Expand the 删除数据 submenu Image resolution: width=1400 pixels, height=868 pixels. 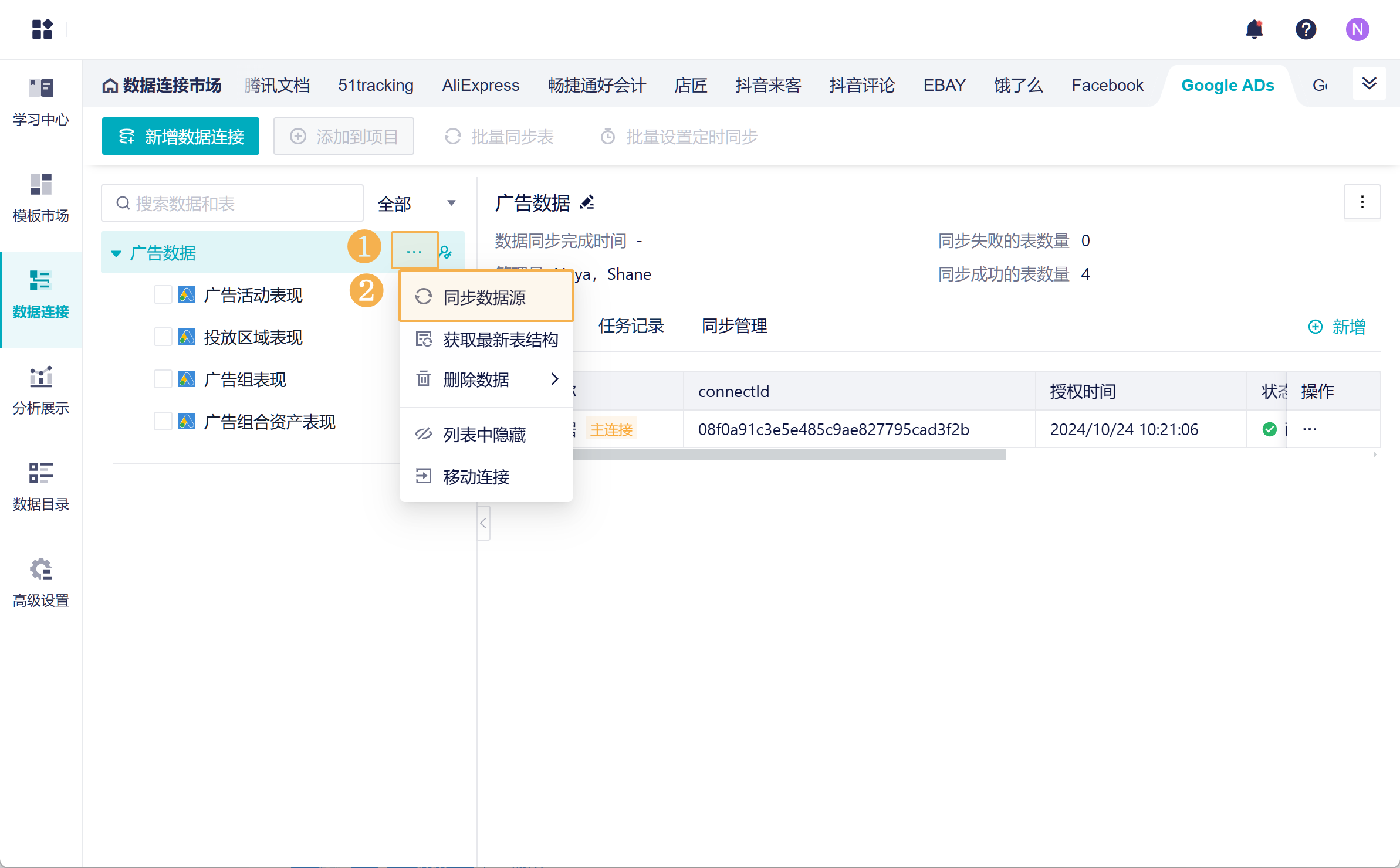tap(487, 379)
